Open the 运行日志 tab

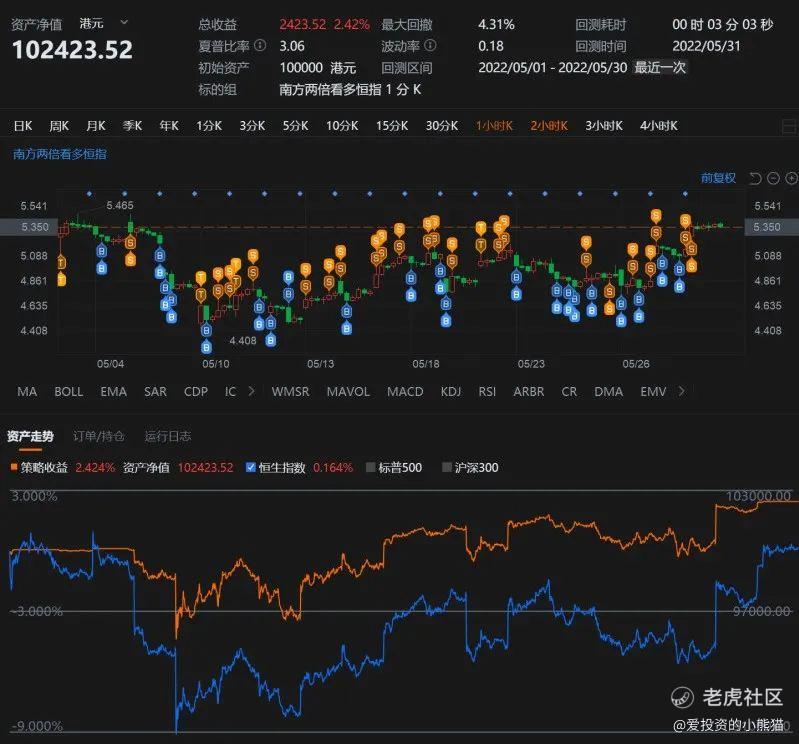point(168,436)
